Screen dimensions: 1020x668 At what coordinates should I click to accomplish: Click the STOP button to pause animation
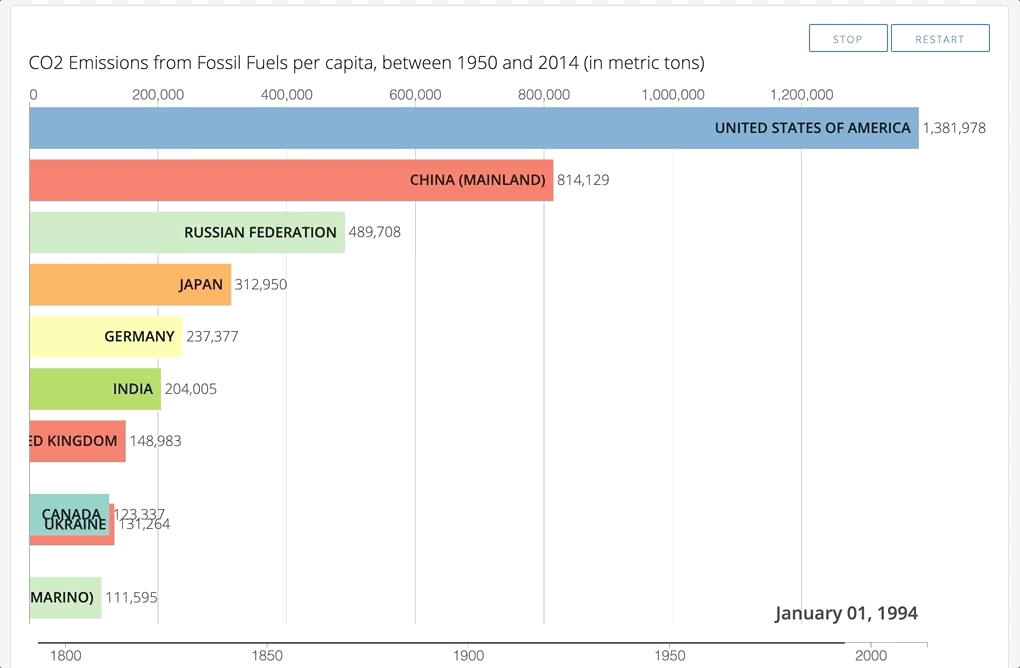tap(847, 38)
